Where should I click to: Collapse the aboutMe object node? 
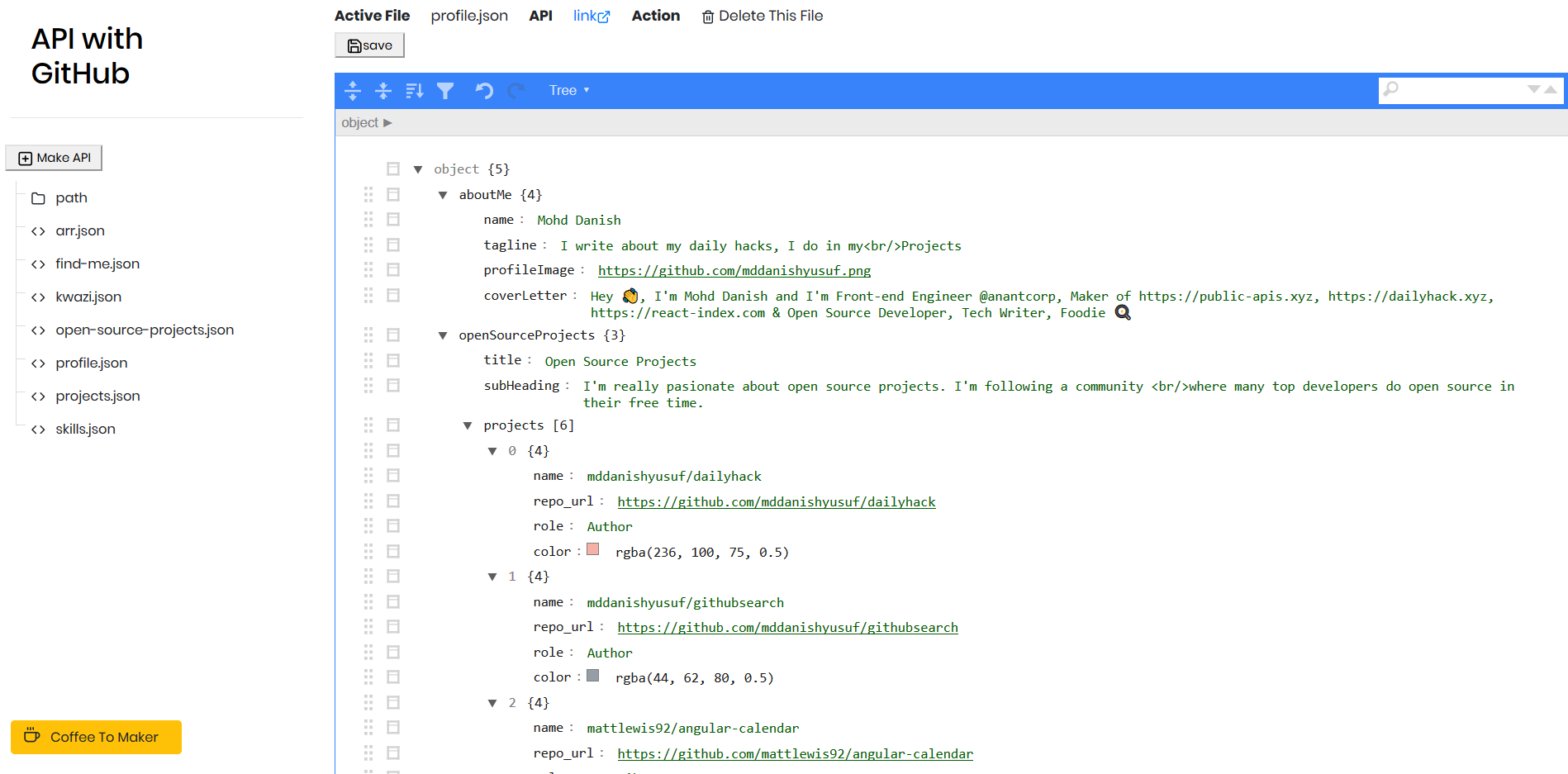click(443, 194)
